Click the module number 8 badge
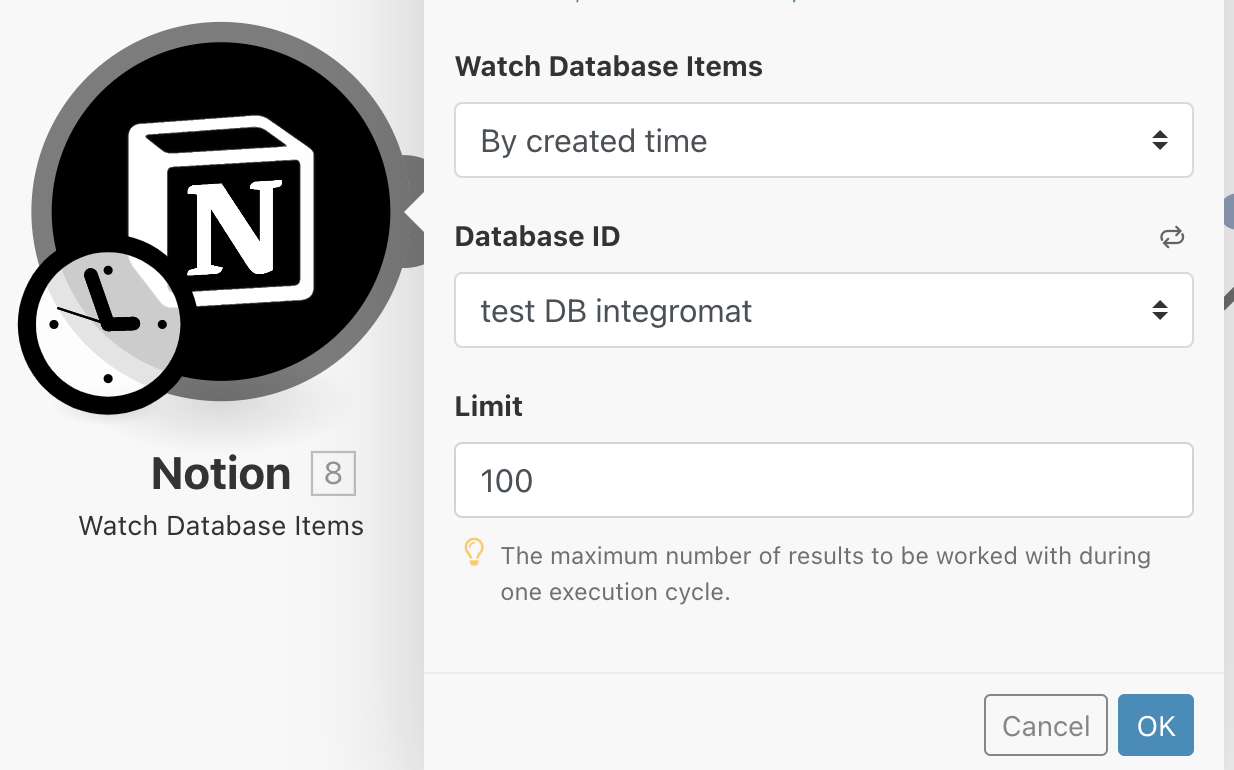This screenshot has height=770, width=1234. pos(333,473)
